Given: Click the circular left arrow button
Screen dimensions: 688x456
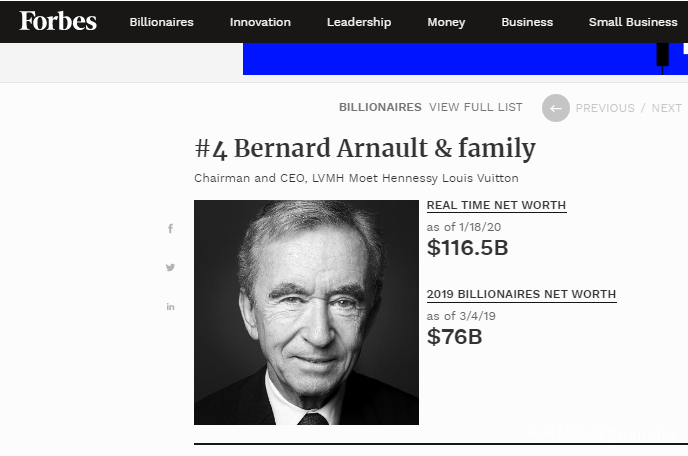Looking at the screenshot, I should tap(556, 108).
